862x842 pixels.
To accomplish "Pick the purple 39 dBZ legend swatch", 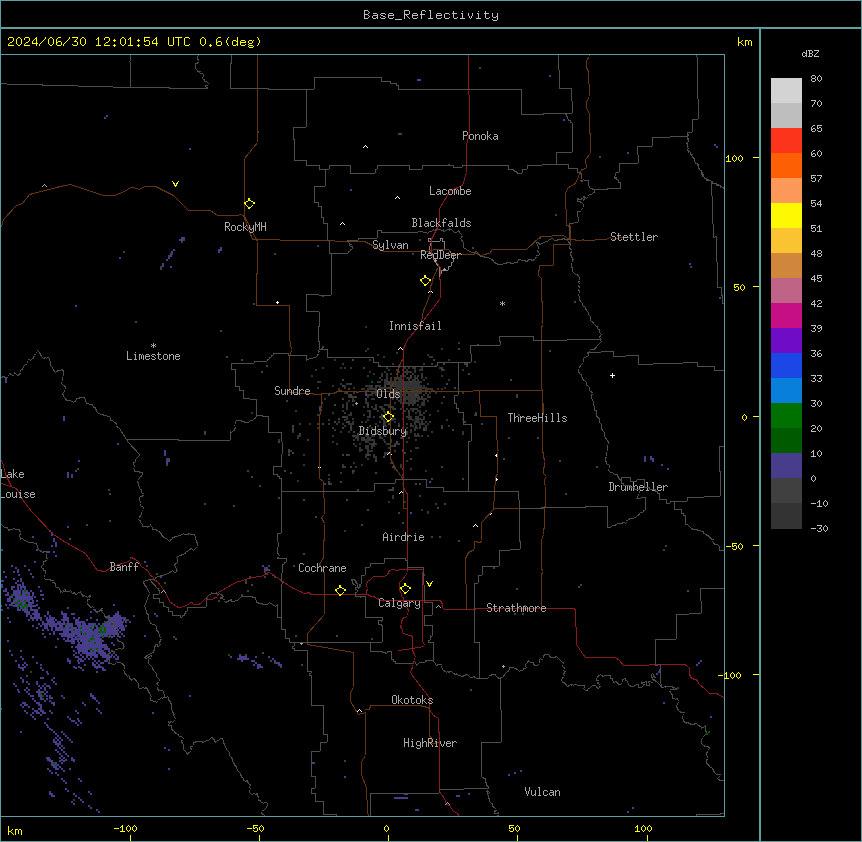I will pyautogui.click(x=786, y=340).
